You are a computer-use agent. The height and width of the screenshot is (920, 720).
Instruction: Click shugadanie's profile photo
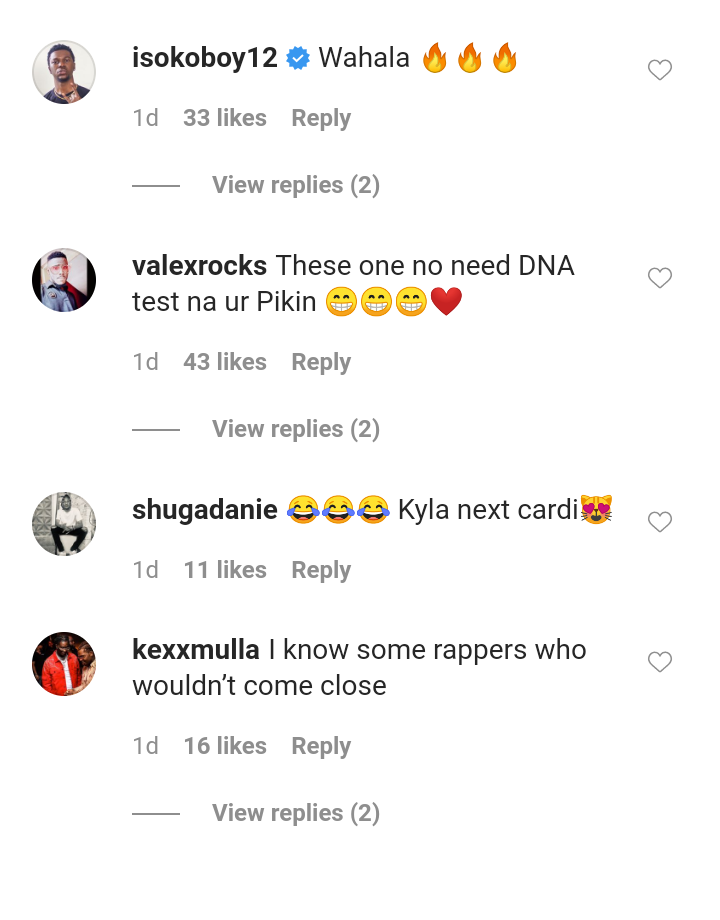pos(63,523)
